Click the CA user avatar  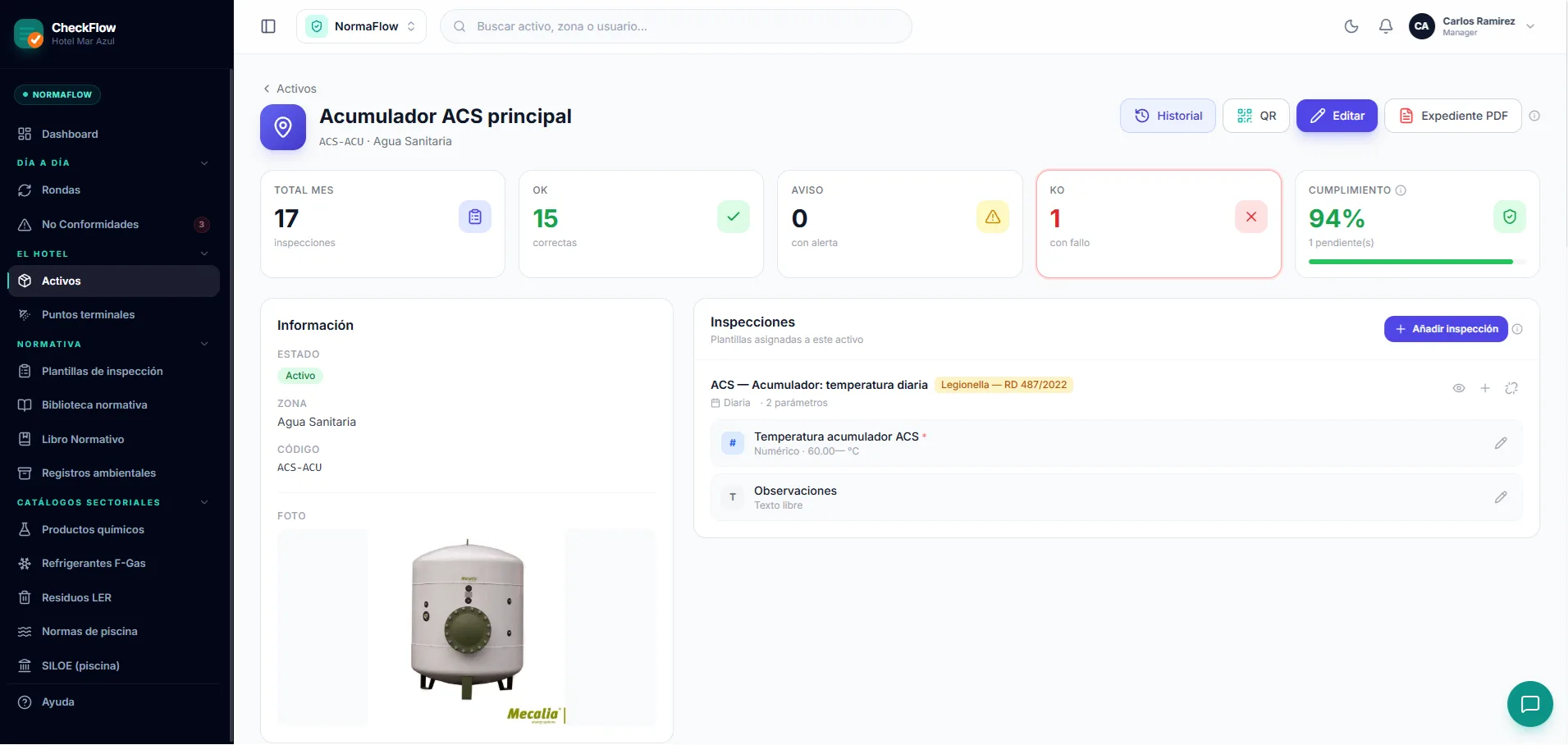tap(1422, 26)
